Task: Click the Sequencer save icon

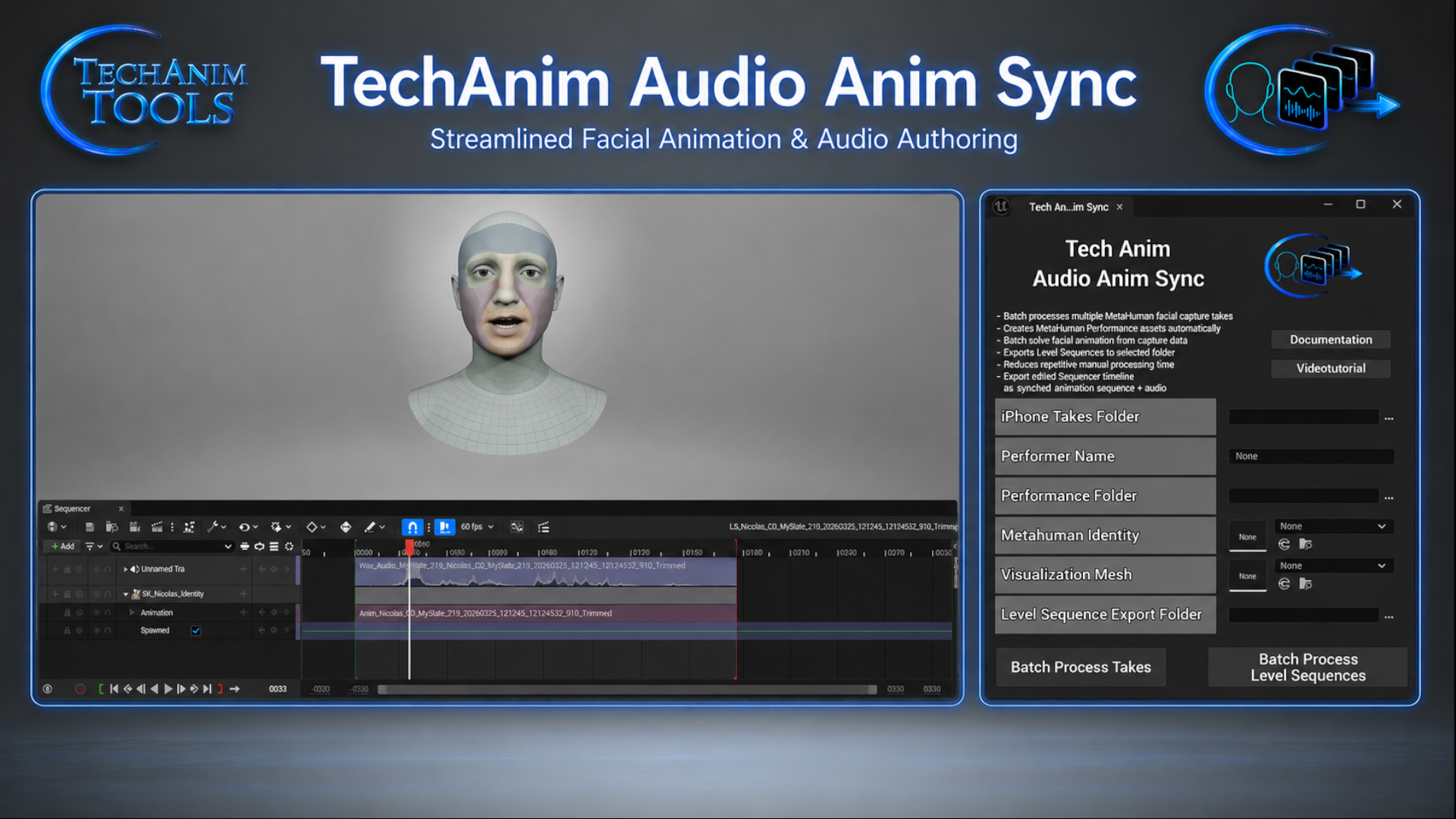Action: (89, 527)
